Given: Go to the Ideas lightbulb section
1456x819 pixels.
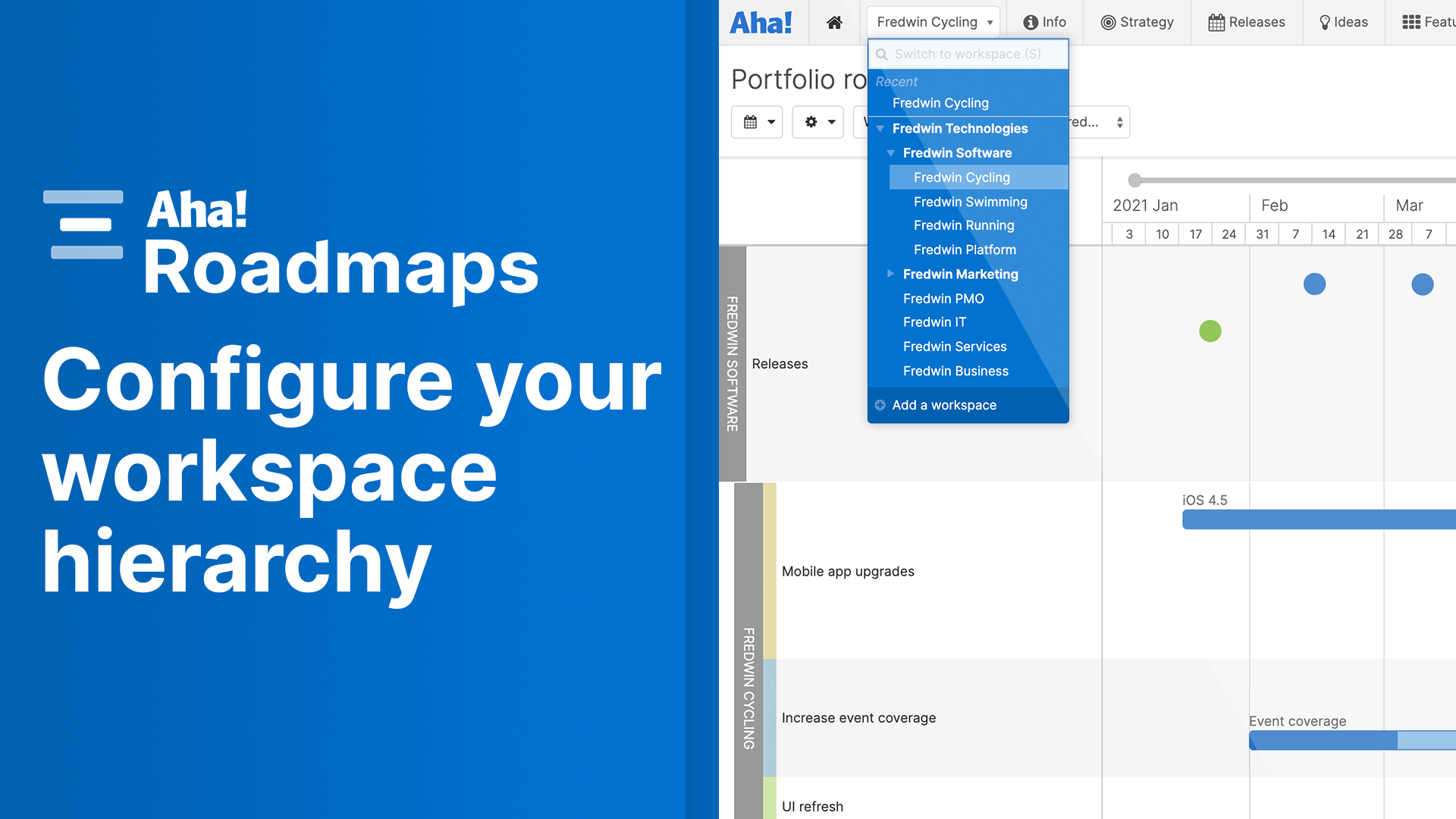Looking at the screenshot, I should point(1343,22).
